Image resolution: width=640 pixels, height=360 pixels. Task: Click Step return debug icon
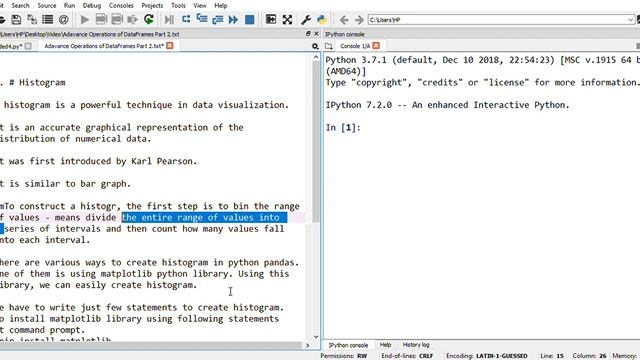pyautogui.click(x=218, y=19)
